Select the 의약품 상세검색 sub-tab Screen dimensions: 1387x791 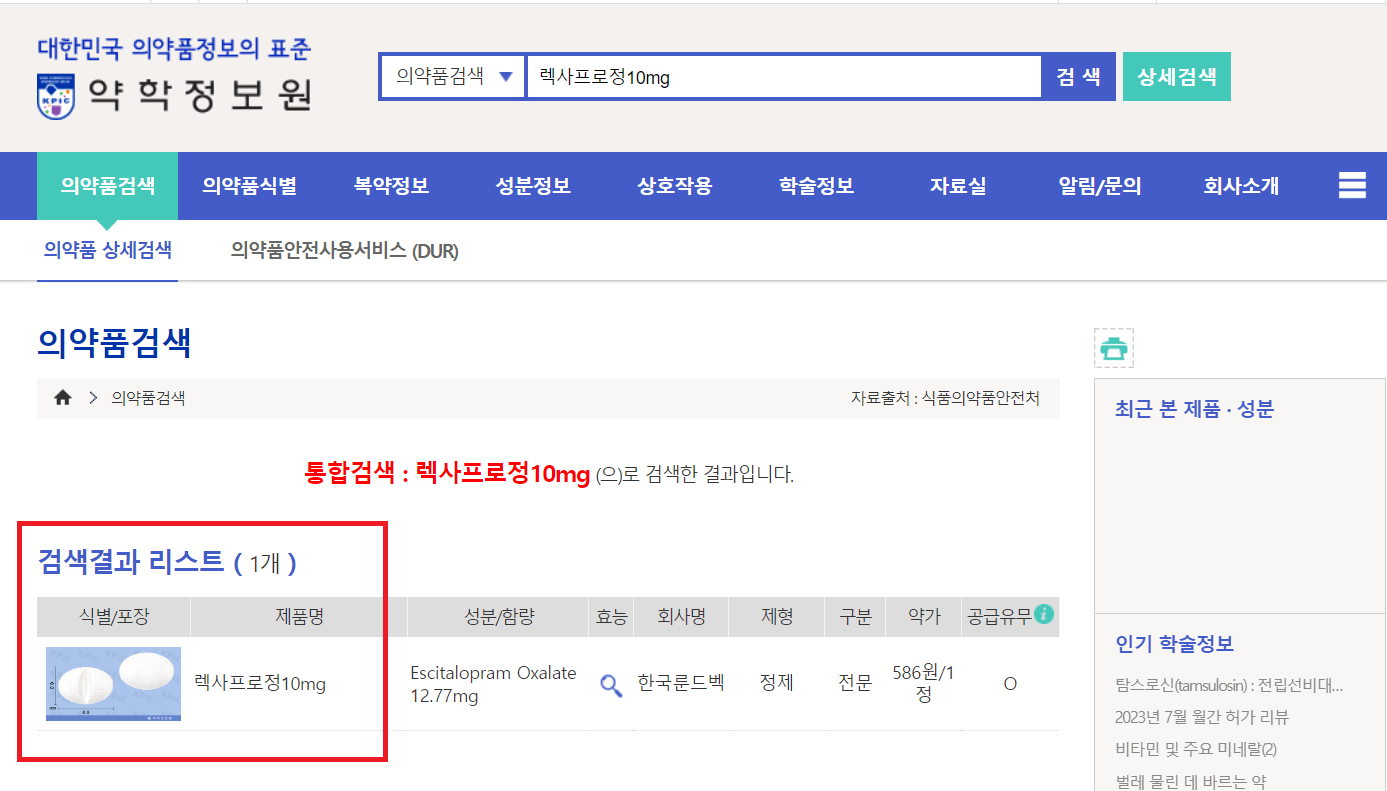108,250
